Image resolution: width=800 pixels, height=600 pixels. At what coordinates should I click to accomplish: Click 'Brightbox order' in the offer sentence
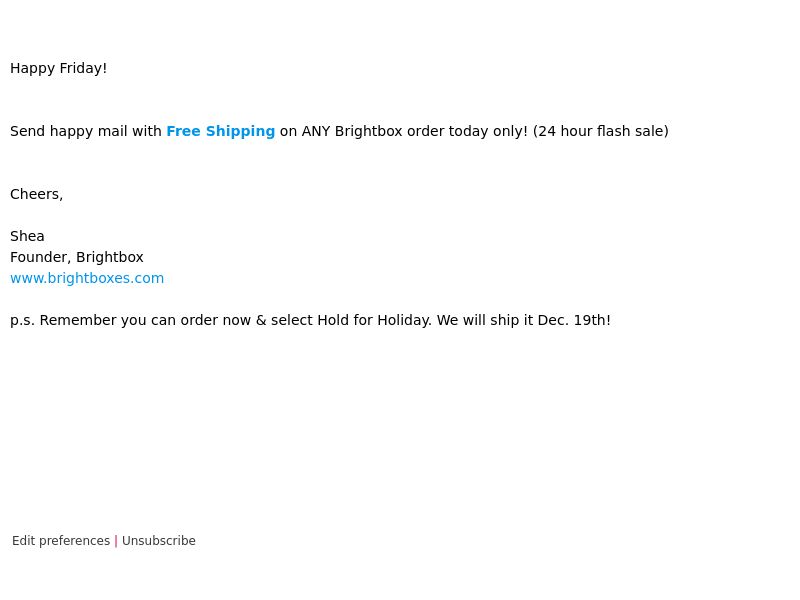[x=389, y=131]
